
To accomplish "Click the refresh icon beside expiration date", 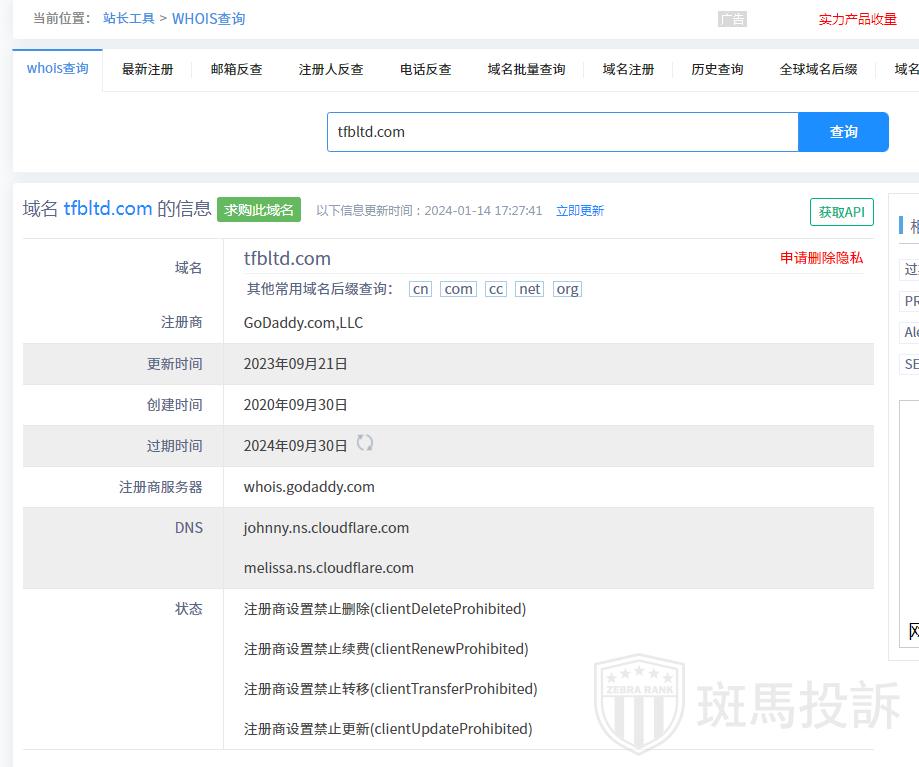I will [x=365, y=443].
